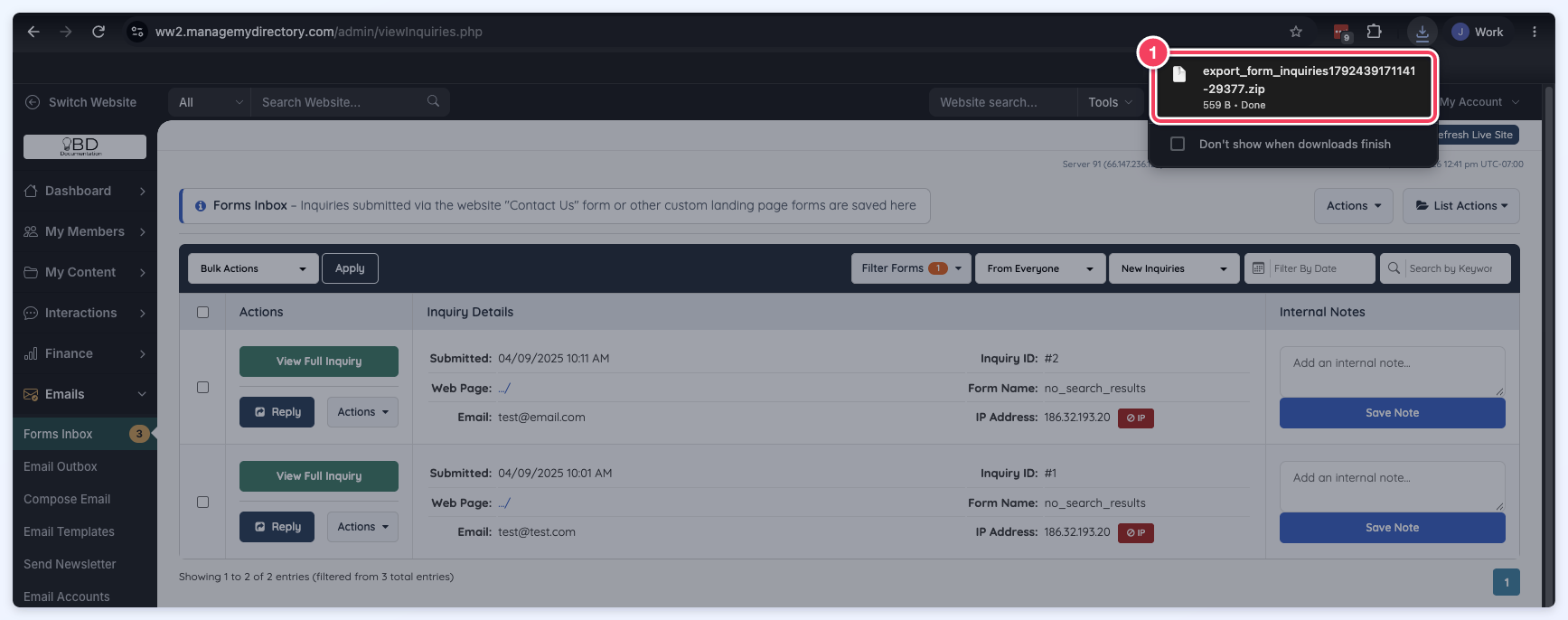
Task: Expand the Interactions sidebar menu
Action: click(x=85, y=313)
